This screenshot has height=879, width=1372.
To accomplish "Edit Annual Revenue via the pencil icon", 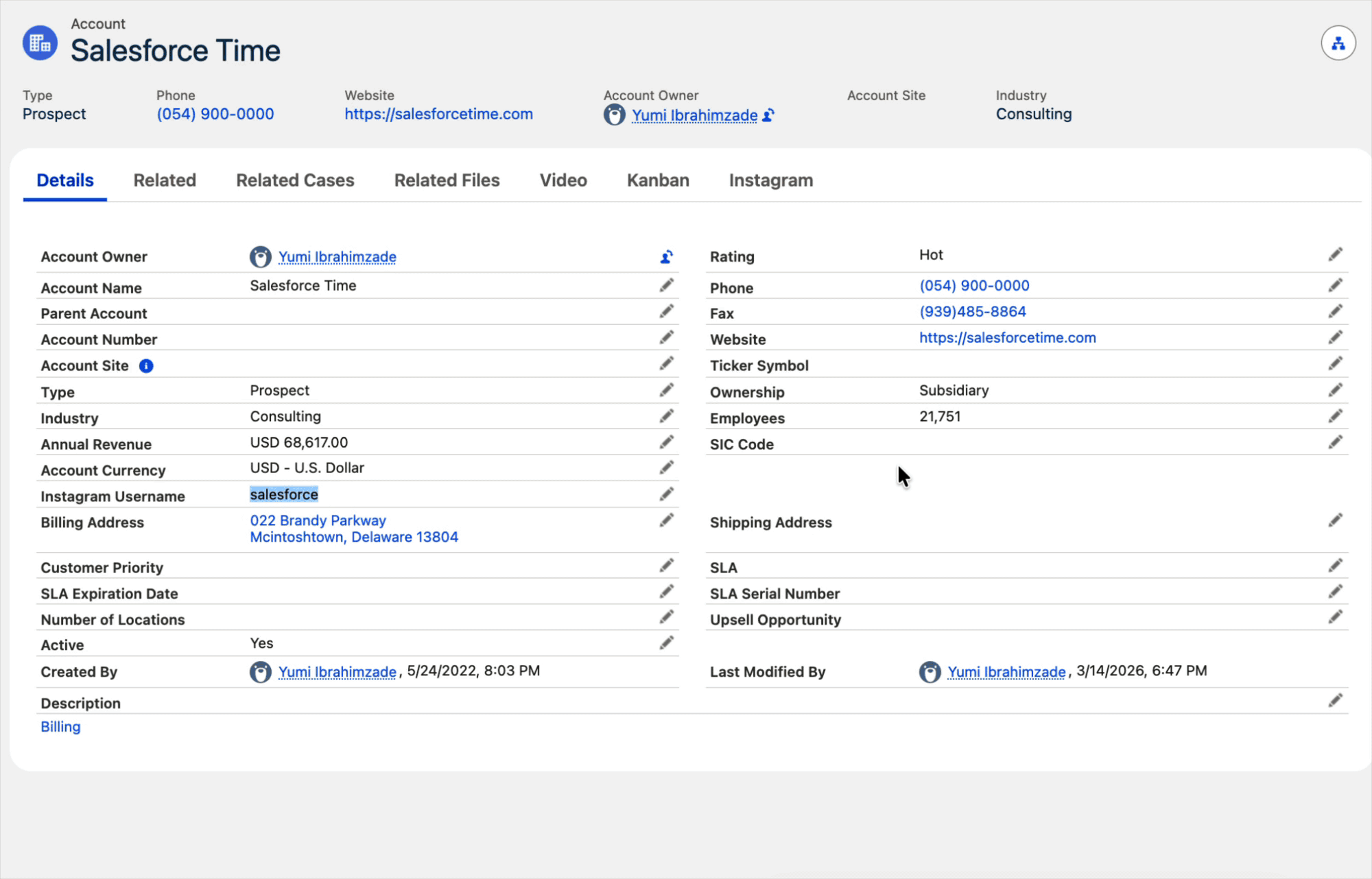I will [666, 442].
